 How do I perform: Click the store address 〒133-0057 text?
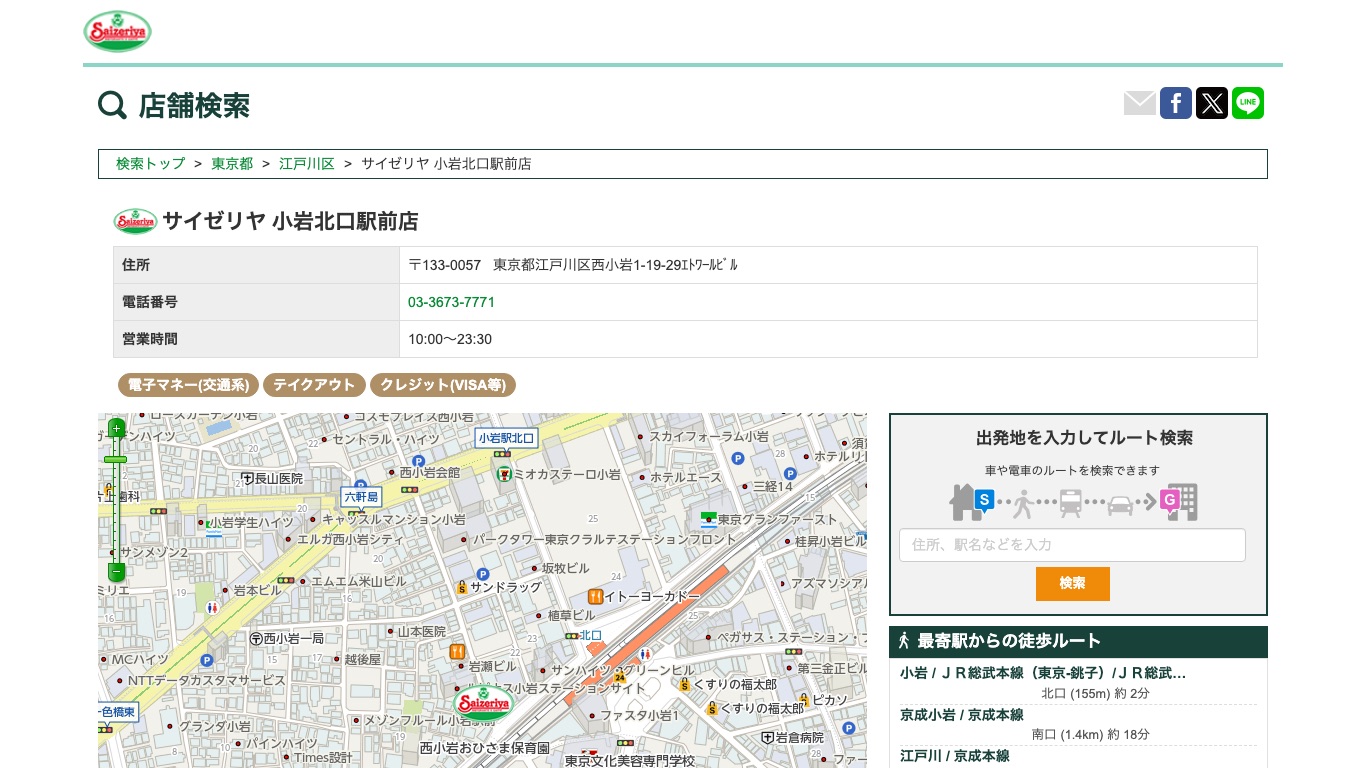573,265
